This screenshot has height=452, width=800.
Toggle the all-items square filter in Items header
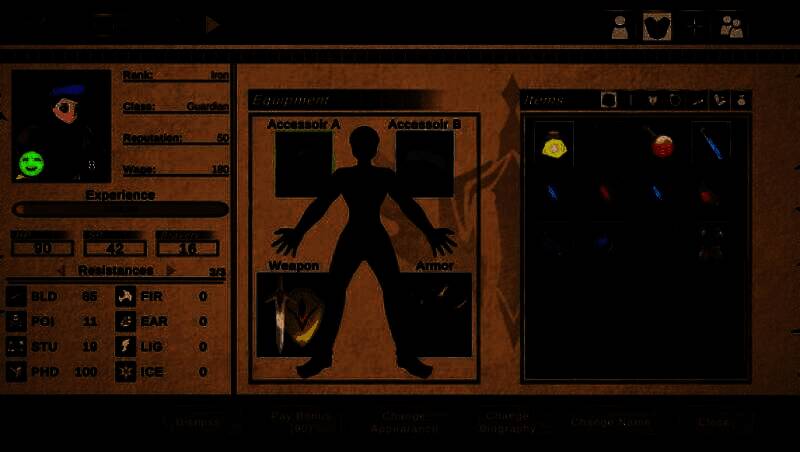608,100
